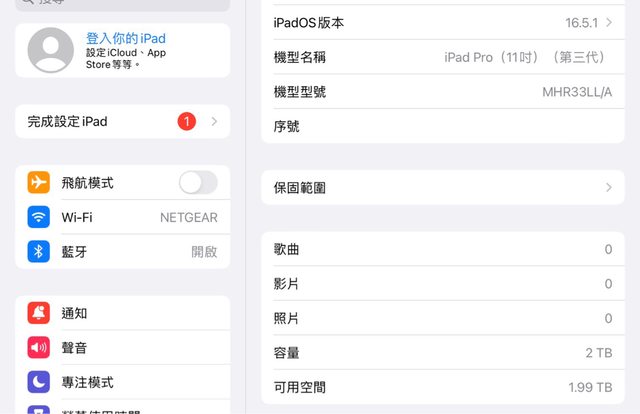Open iPadOS 版本 details chevron
The image size is (640, 414).
tap(609, 22)
